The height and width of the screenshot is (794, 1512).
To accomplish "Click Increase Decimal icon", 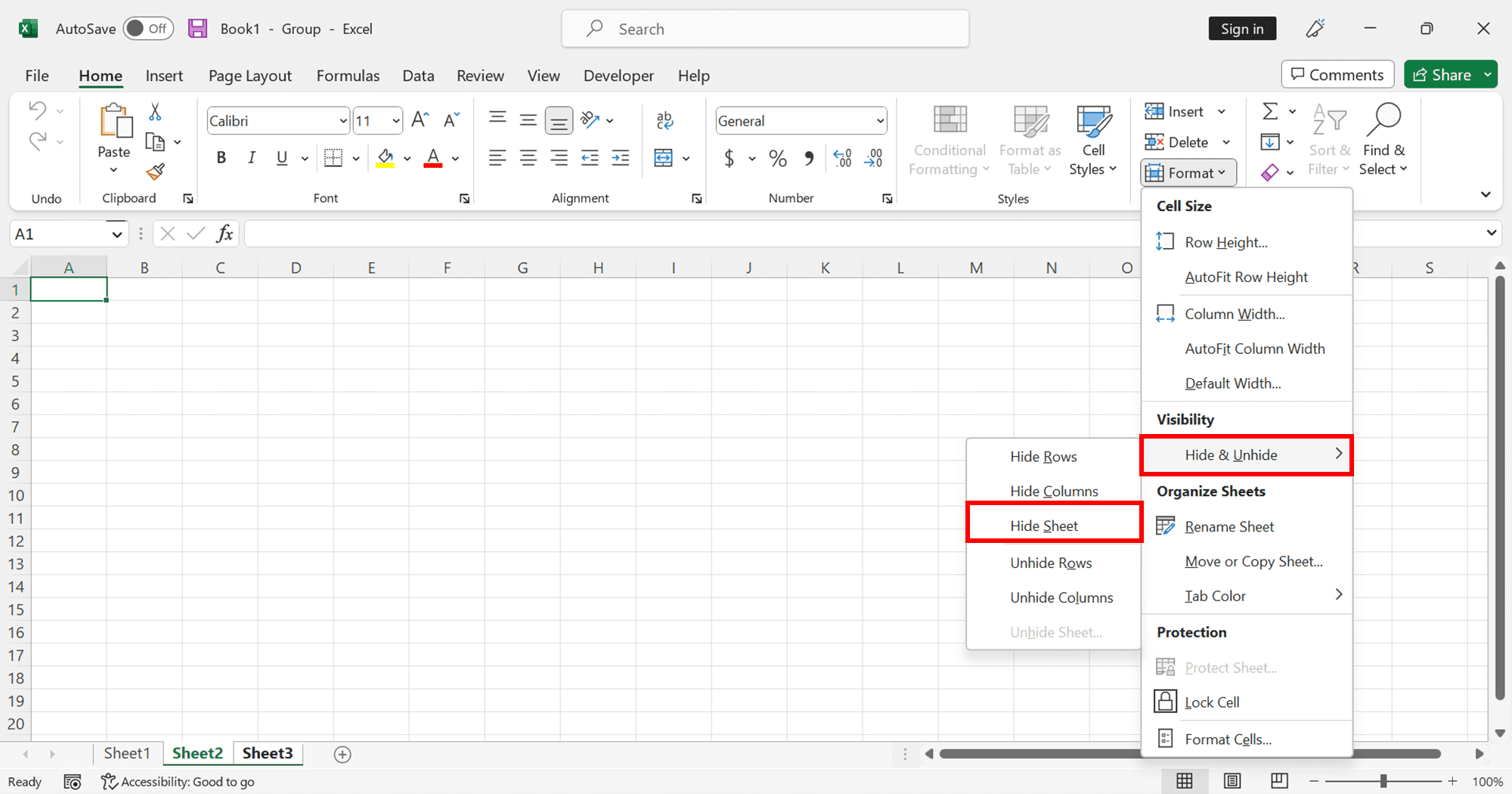I will point(842,158).
